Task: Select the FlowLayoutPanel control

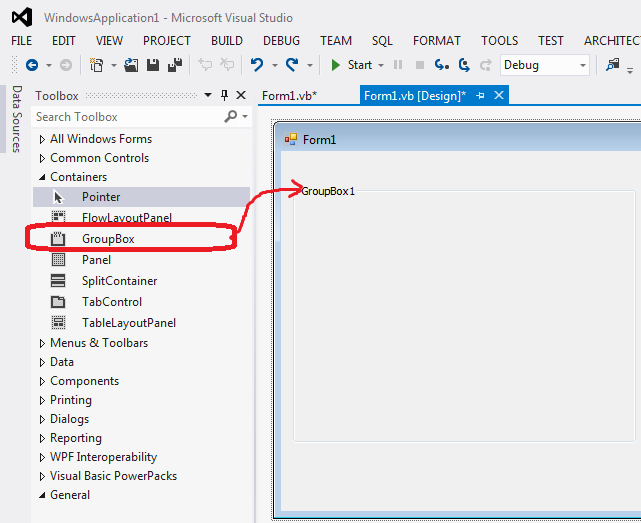Action: 141,218
